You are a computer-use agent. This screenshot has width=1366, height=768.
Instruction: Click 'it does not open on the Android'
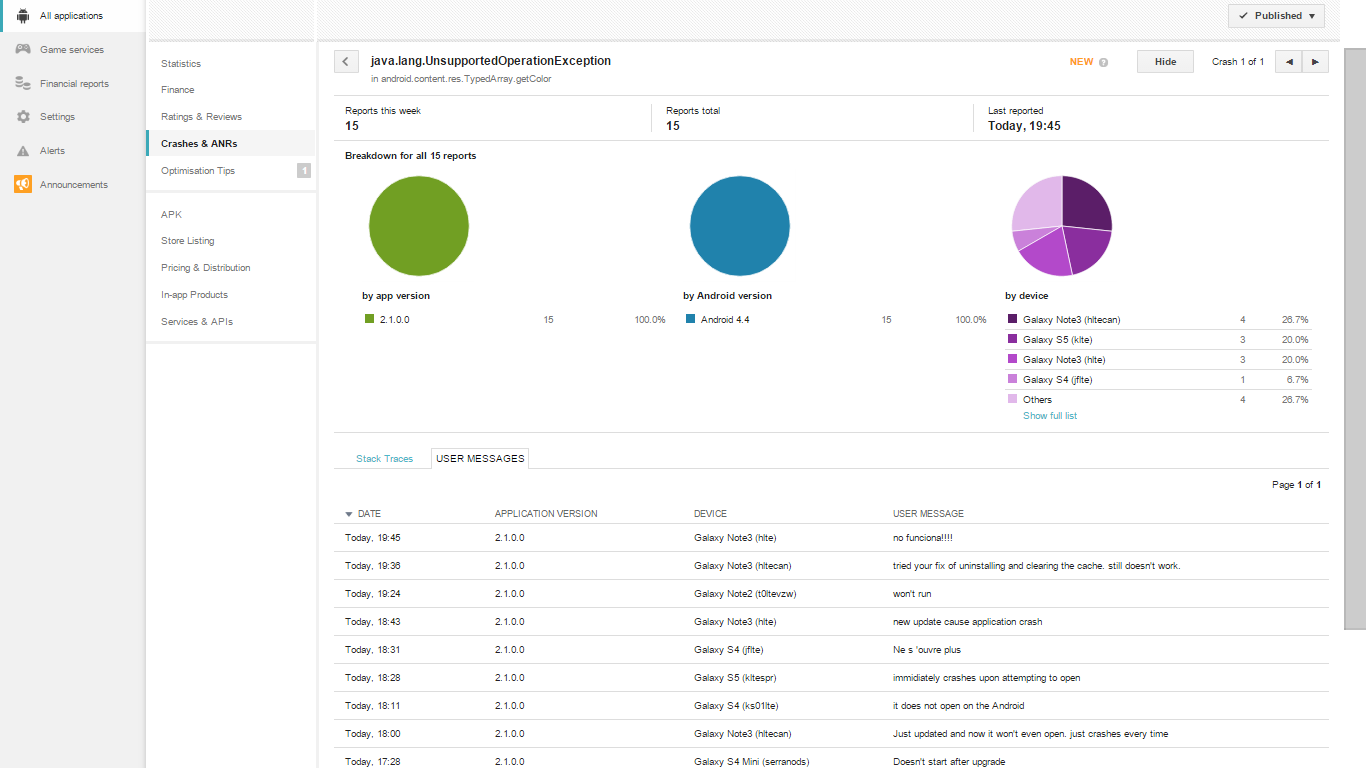click(959, 706)
